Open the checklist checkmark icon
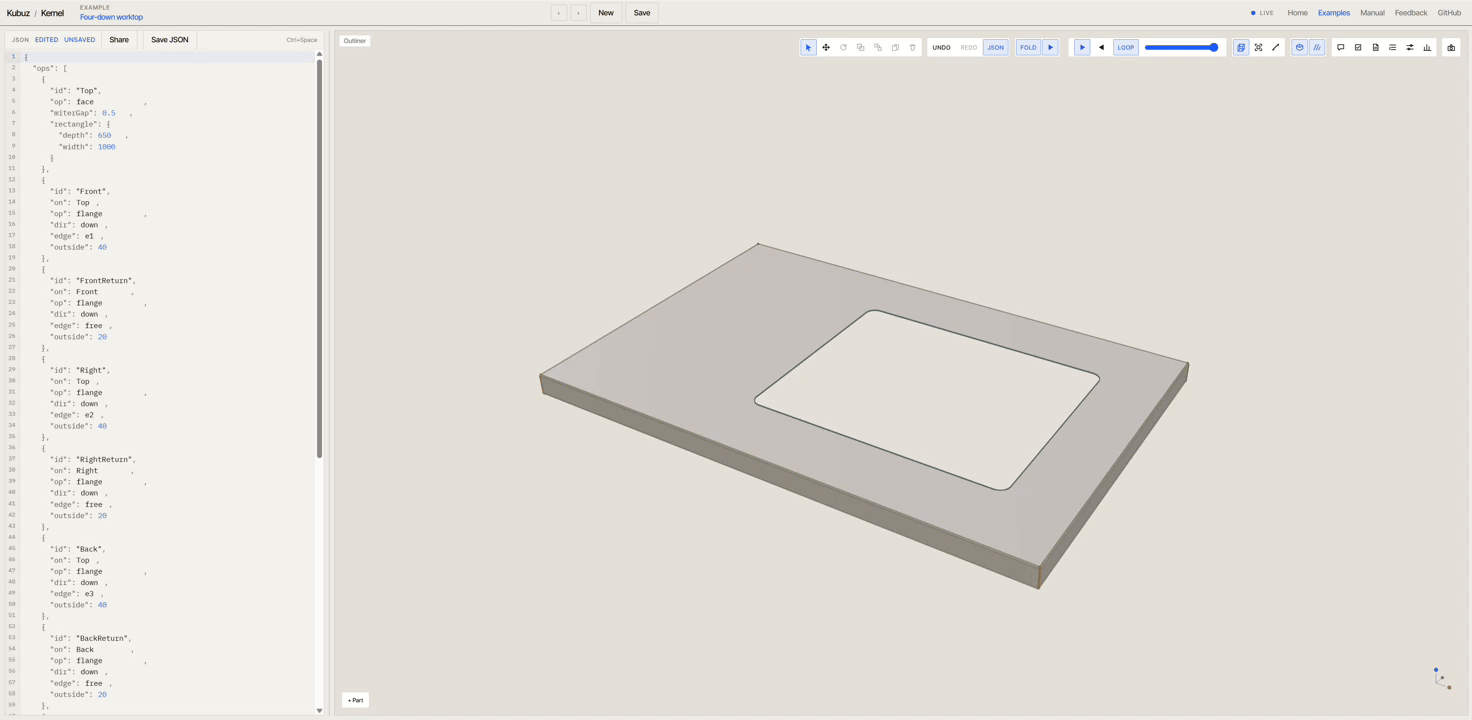The image size is (1472, 720). (1358, 47)
